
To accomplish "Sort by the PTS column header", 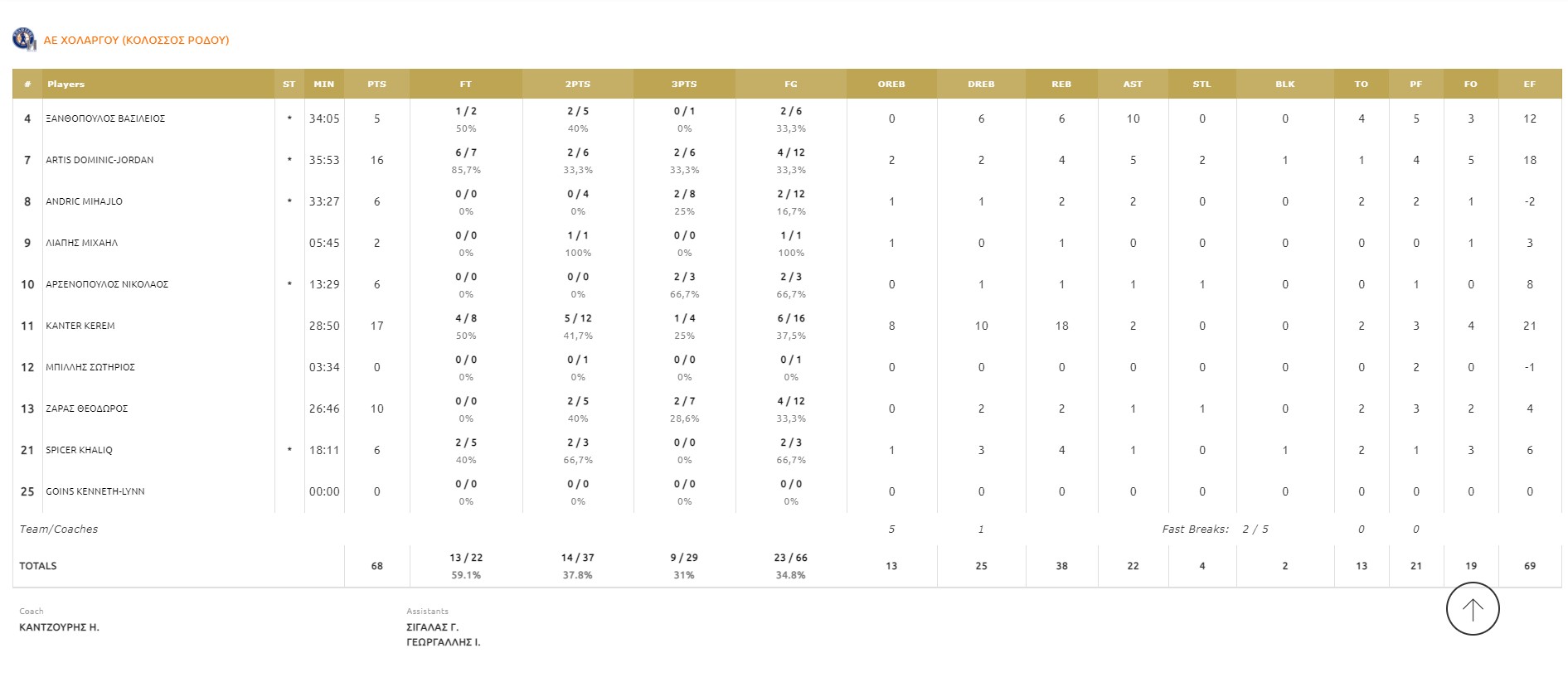I will tap(376, 84).
